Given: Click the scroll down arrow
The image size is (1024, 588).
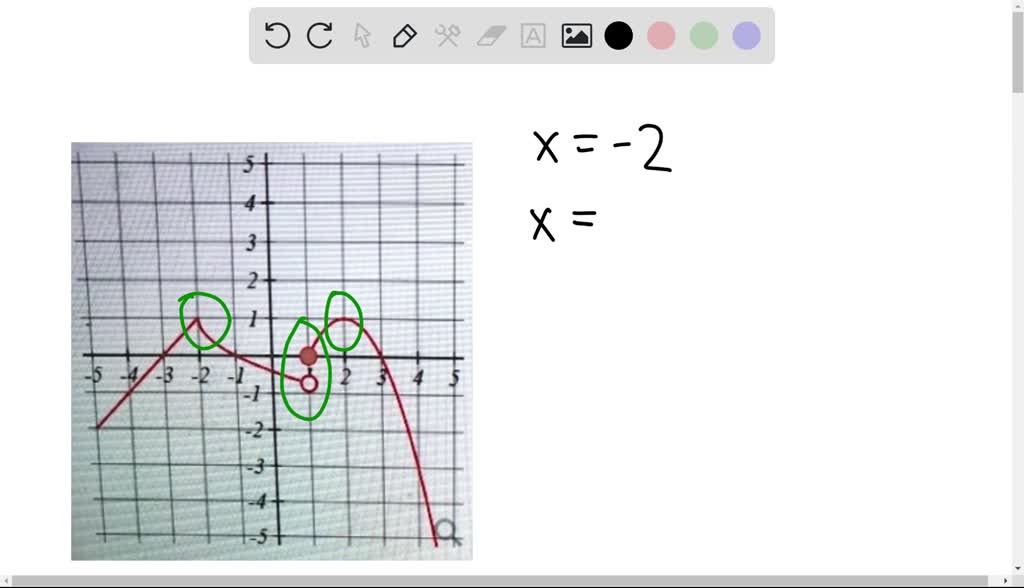Looking at the screenshot, I should click(x=1017, y=570).
